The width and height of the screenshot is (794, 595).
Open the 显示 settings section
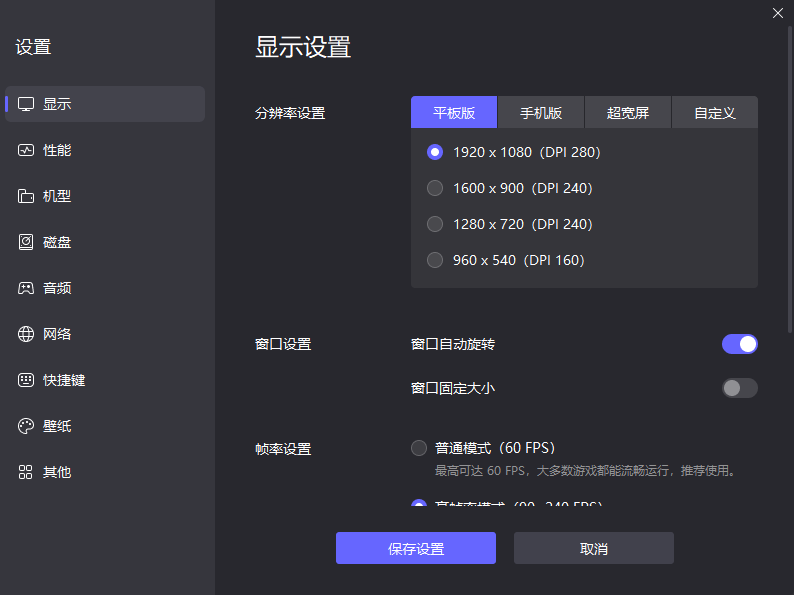(x=105, y=104)
